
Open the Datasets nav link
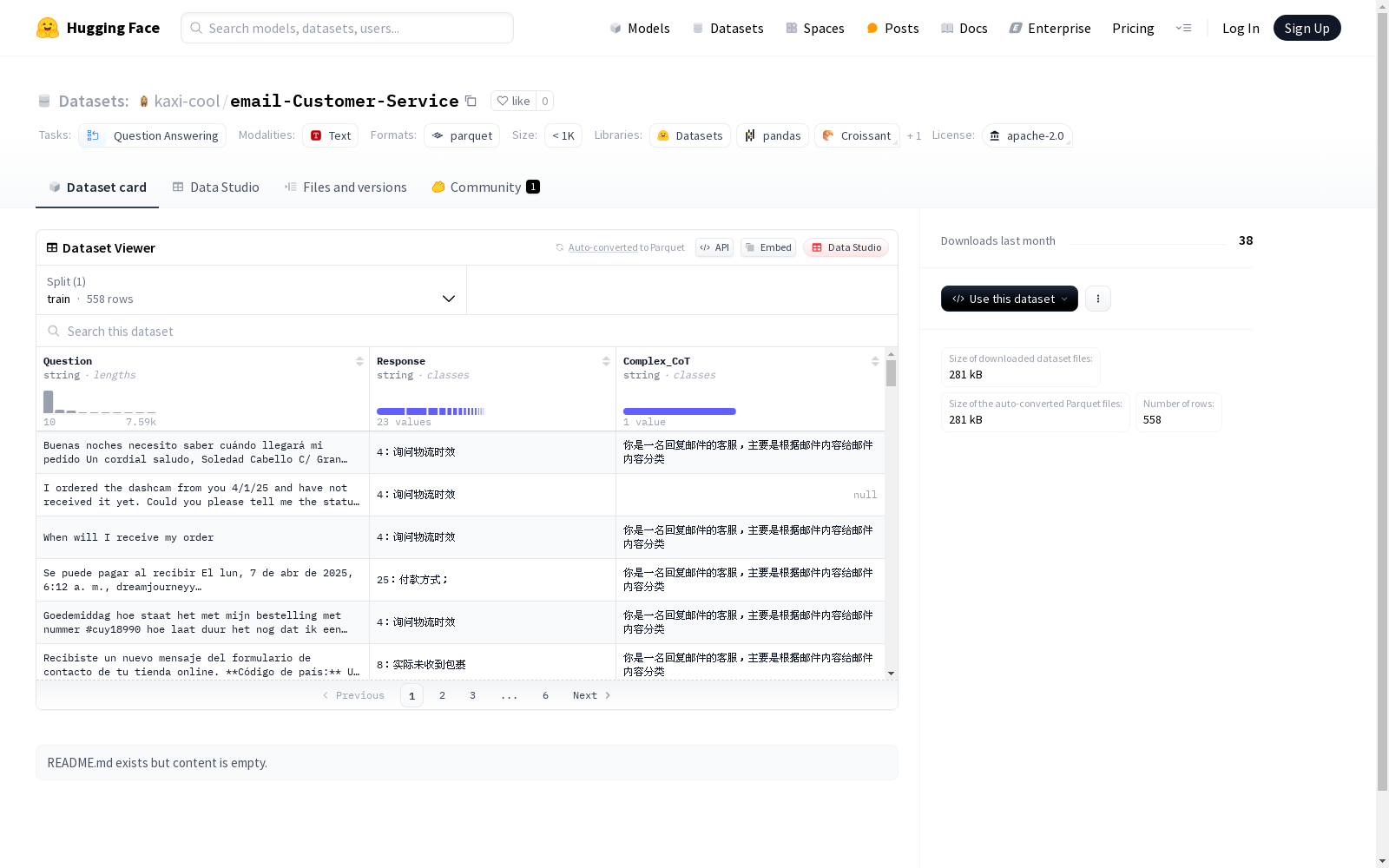pos(727,28)
